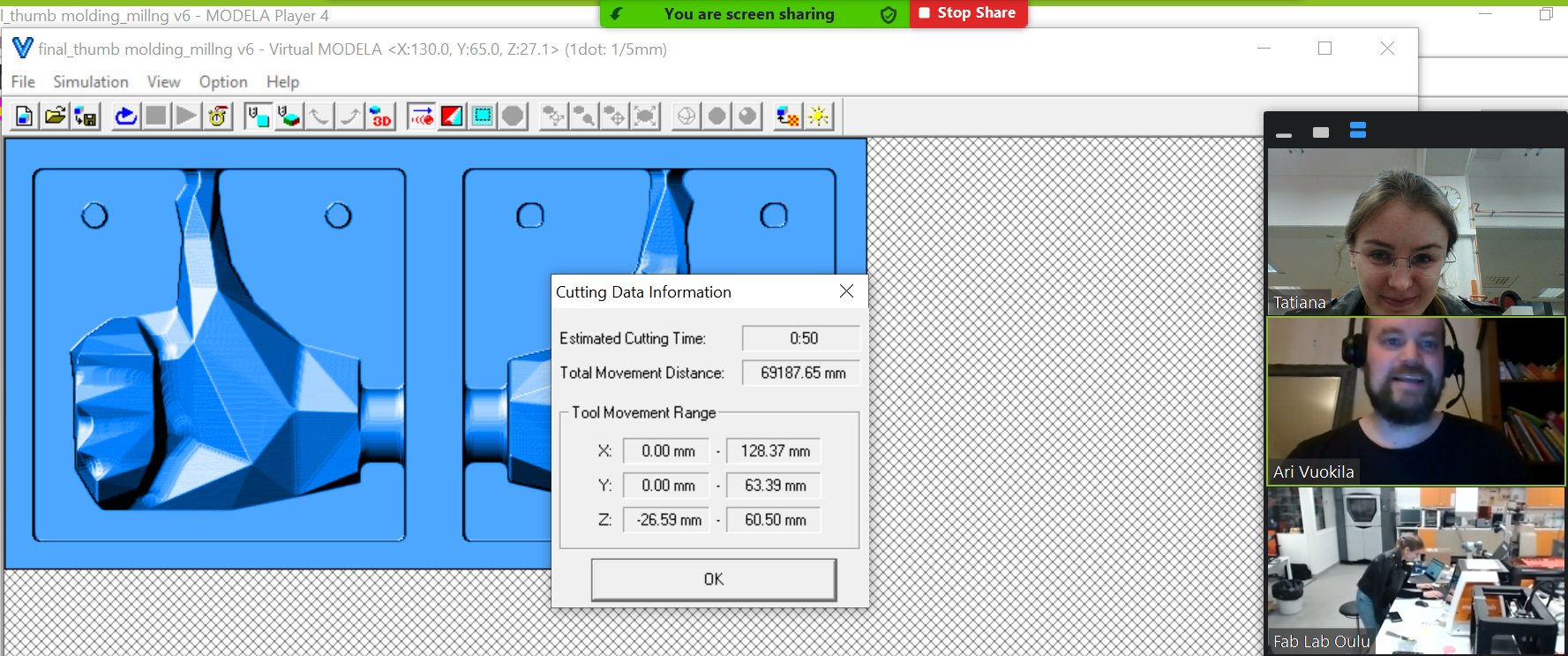Open the Option menu
This screenshot has height=656, width=1568.
pyautogui.click(x=223, y=81)
